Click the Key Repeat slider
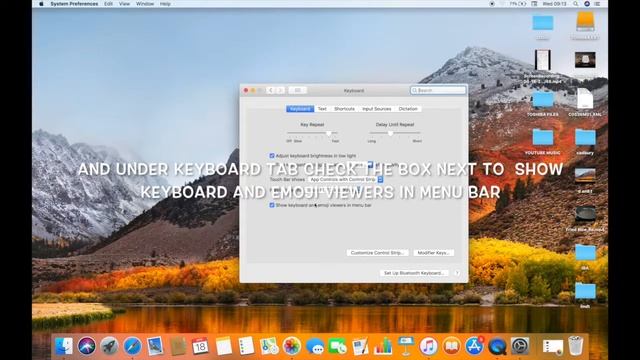 [312, 133]
